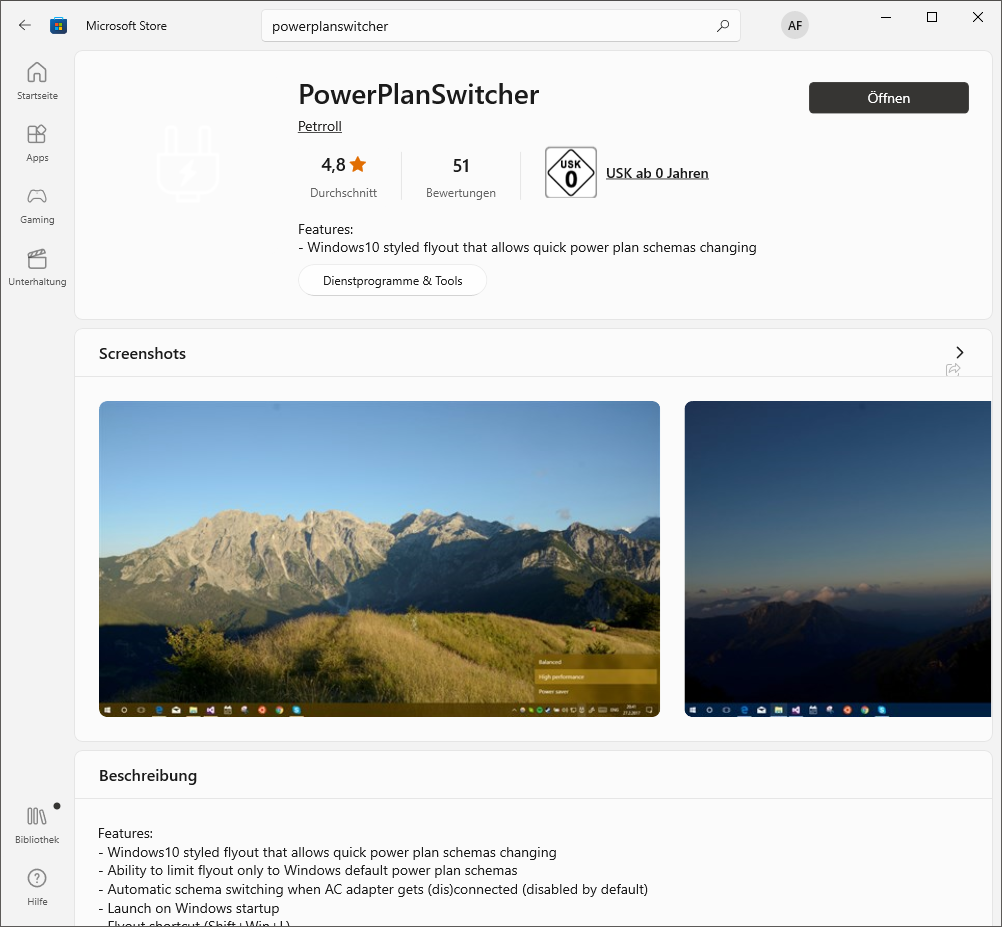Click the 4,8 Durchschnitt rating
This screenshot has width=1002, height=927.
click(343, 178)
